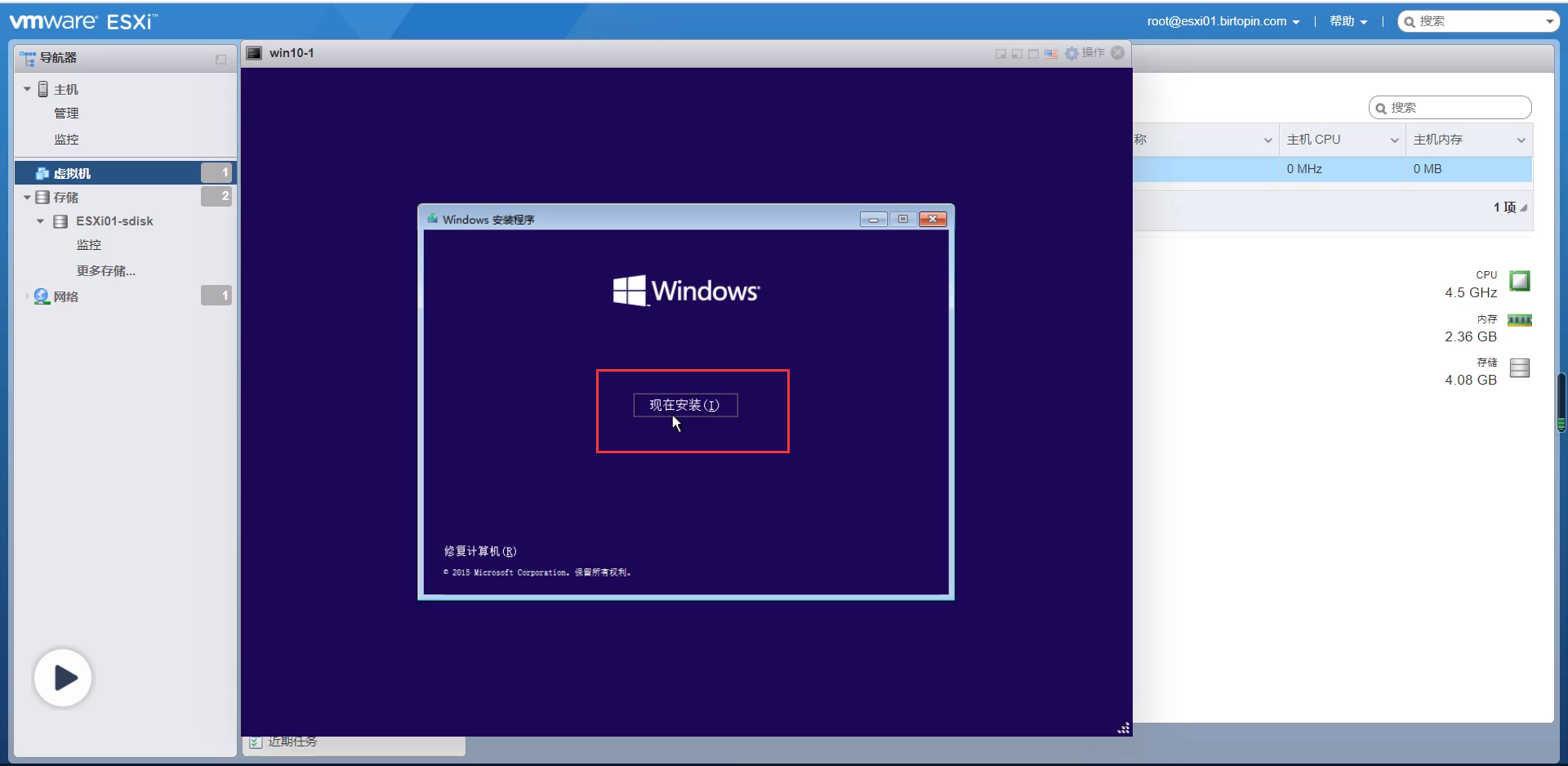Image resolution: width=1568 pixels, height=766 pixels.
Task: Close the win10-1 console with the round X
Action: 1118,53
